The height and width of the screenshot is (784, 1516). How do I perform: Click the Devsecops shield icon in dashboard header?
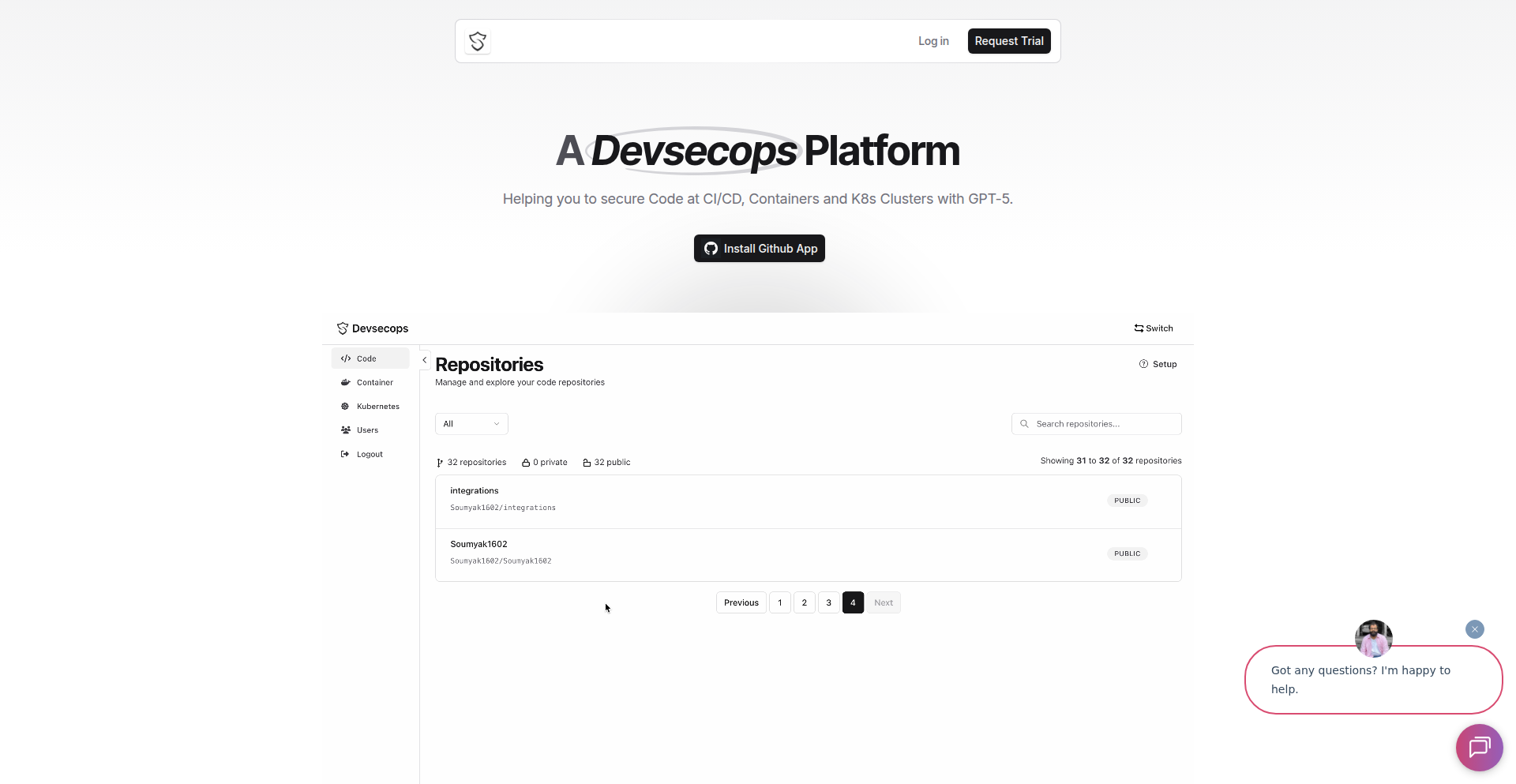[343, 328]
